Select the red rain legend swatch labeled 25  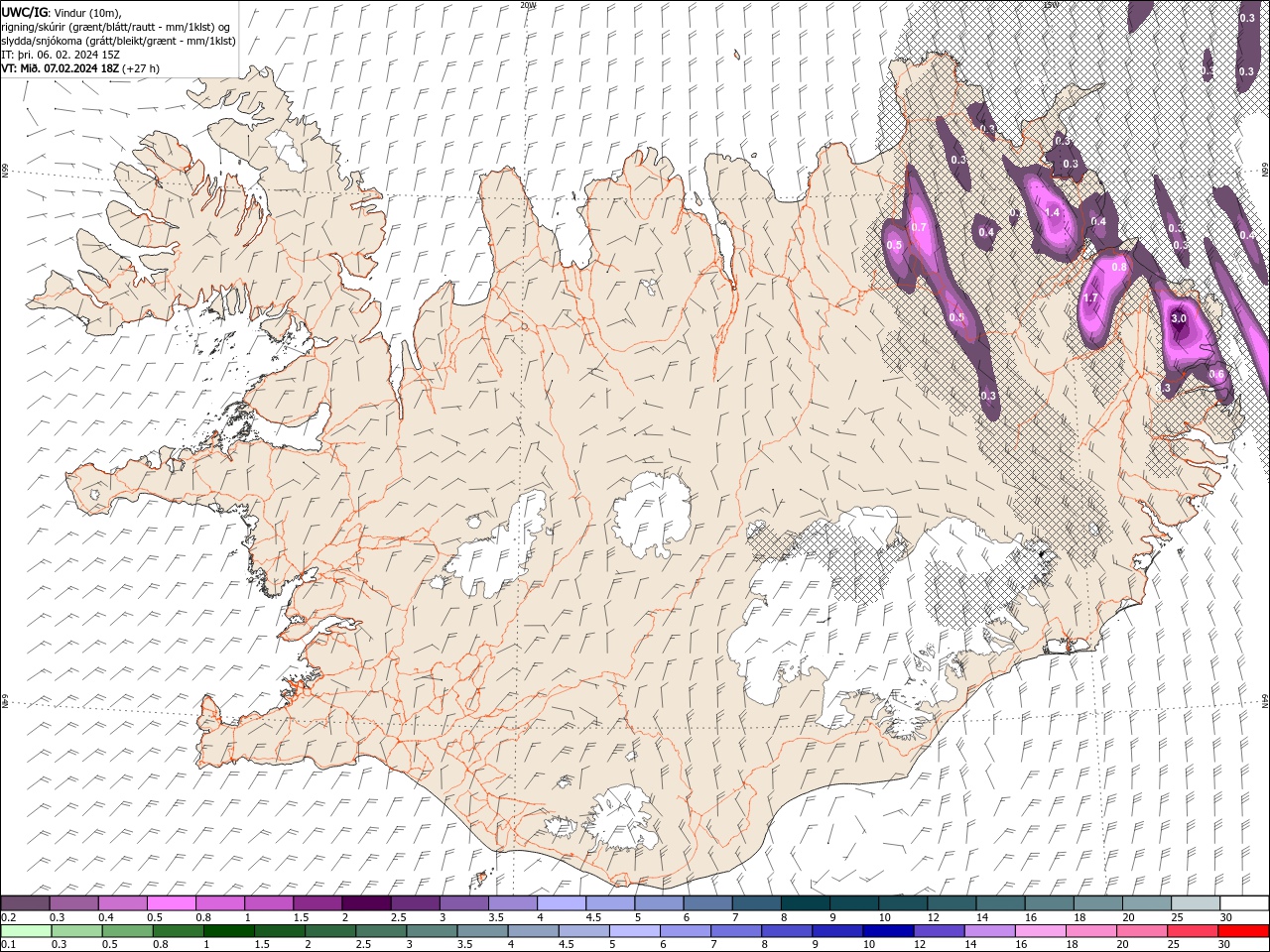tap(1194, 931)
